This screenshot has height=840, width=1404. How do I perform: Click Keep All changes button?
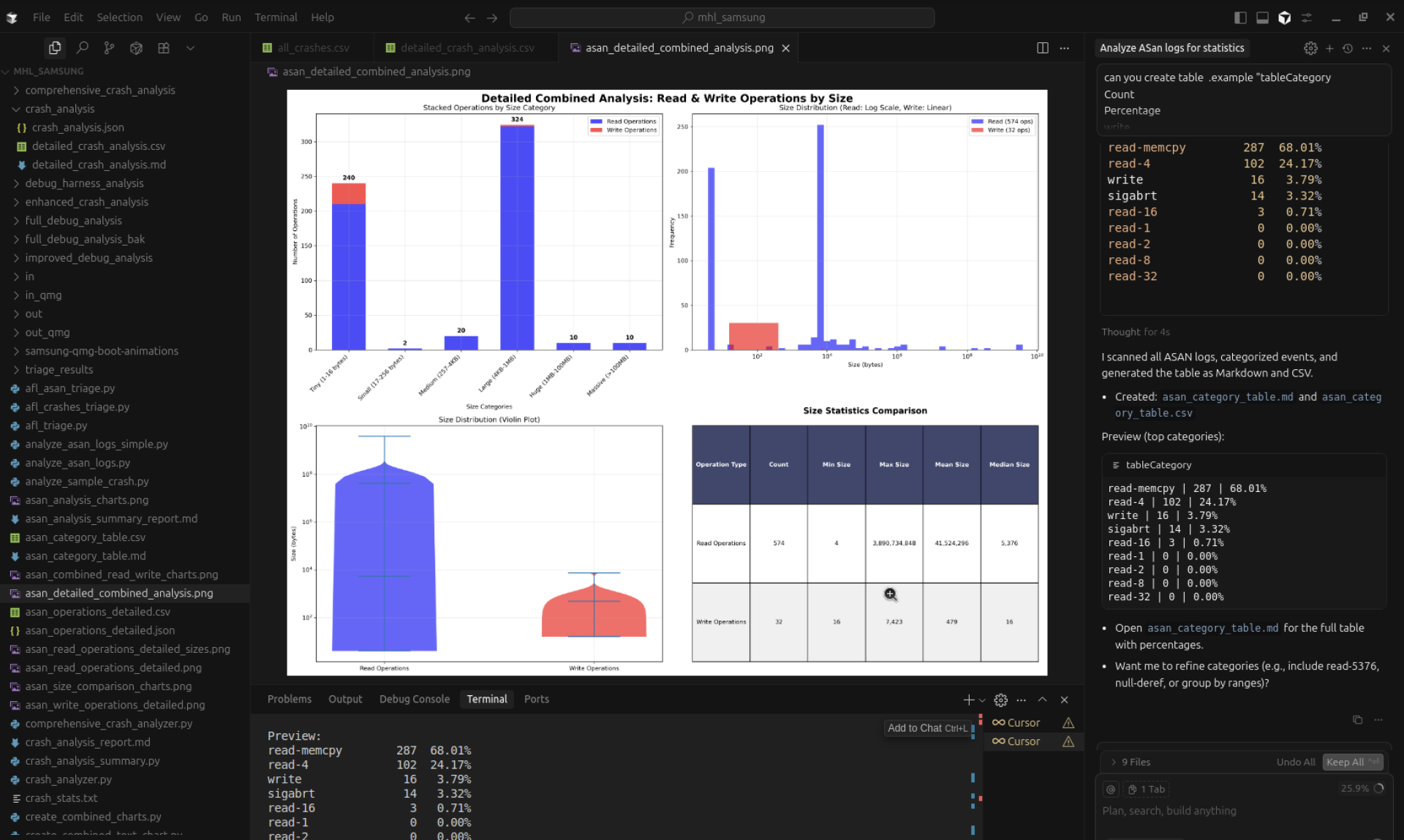[1345, 762]
